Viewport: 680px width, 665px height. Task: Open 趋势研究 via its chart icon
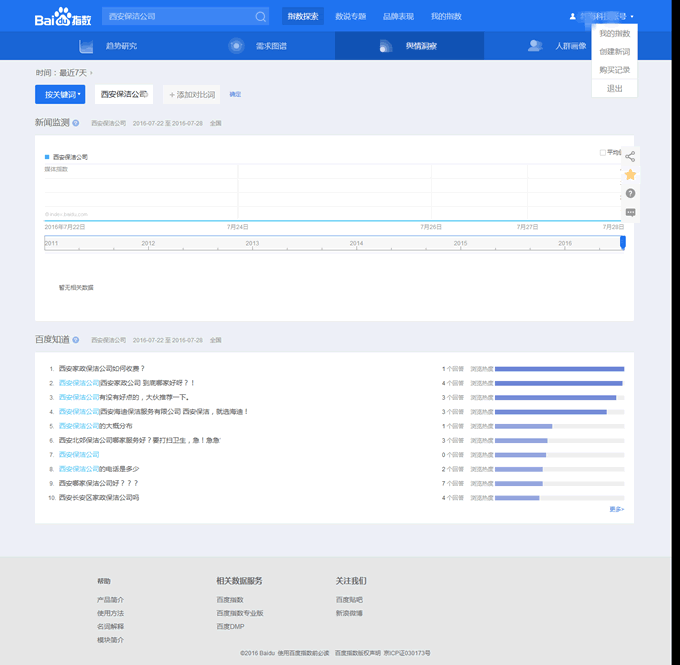[x=86, y=46]
